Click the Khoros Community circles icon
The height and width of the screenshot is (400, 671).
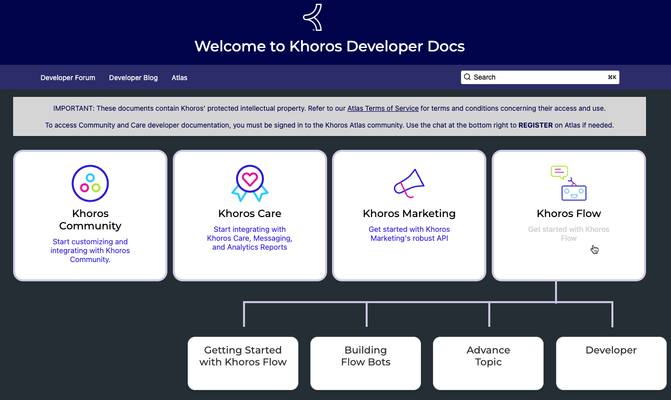pyautogui.click(x=90, y=183)
